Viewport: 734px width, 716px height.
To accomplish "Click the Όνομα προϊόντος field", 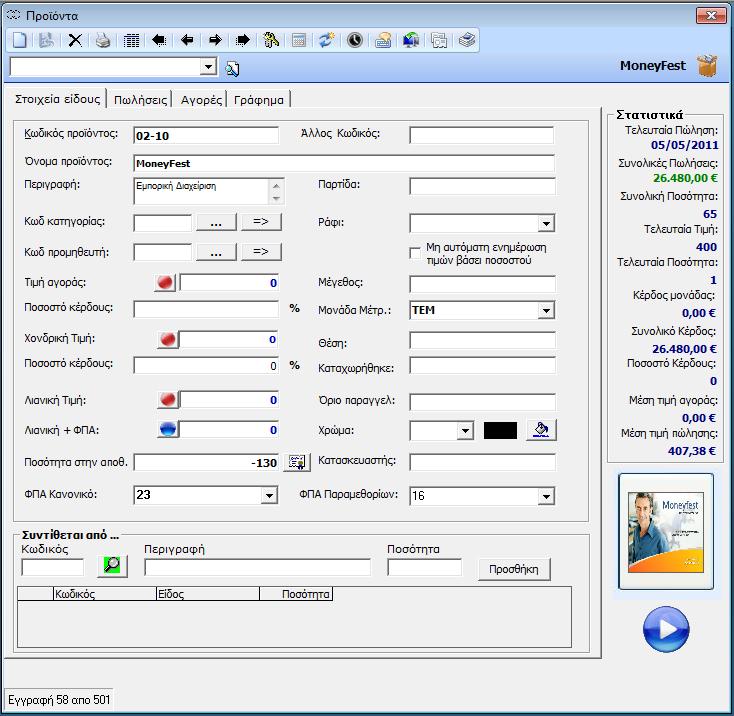I will 344,163.
